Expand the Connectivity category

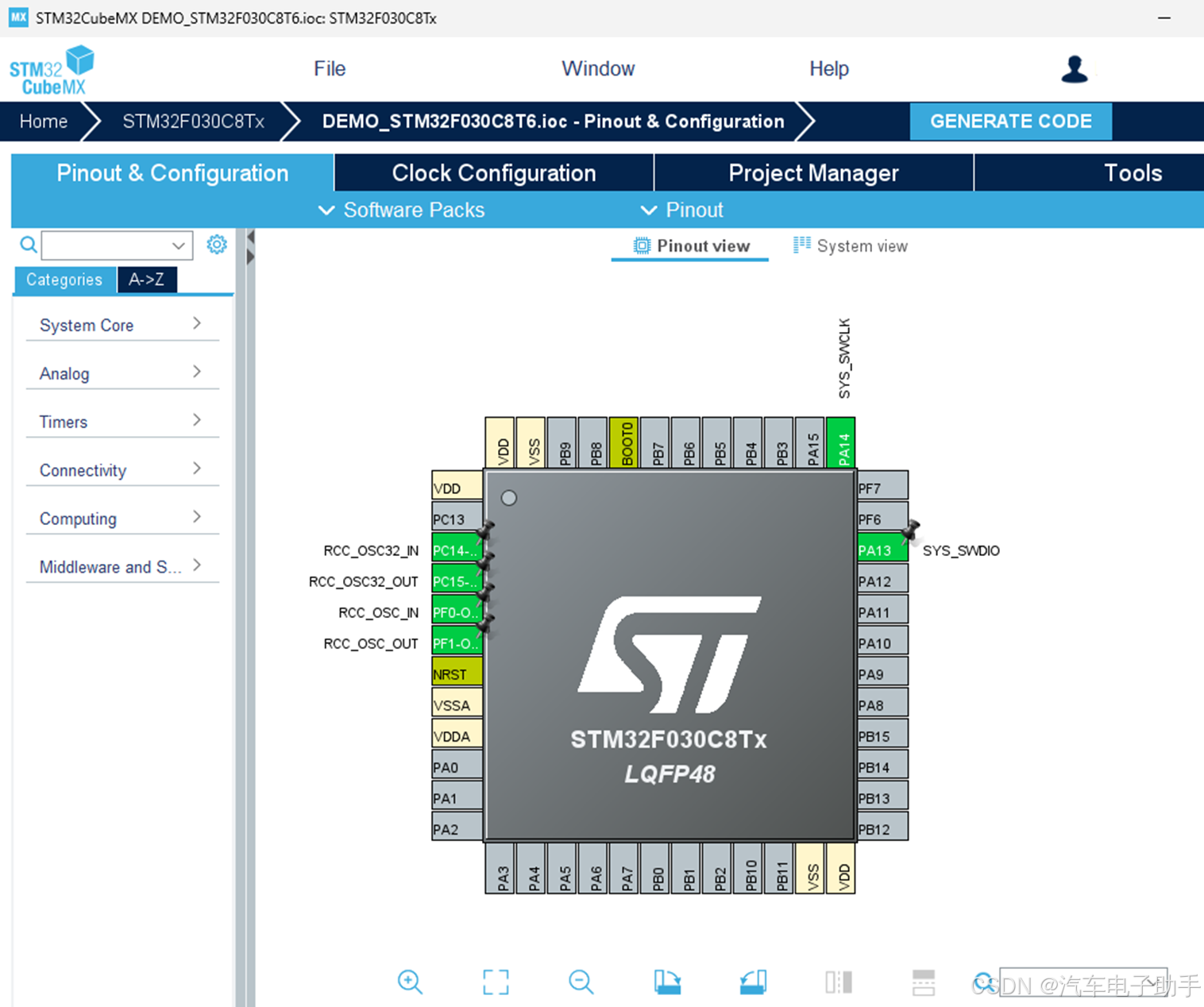coord(120,470)
